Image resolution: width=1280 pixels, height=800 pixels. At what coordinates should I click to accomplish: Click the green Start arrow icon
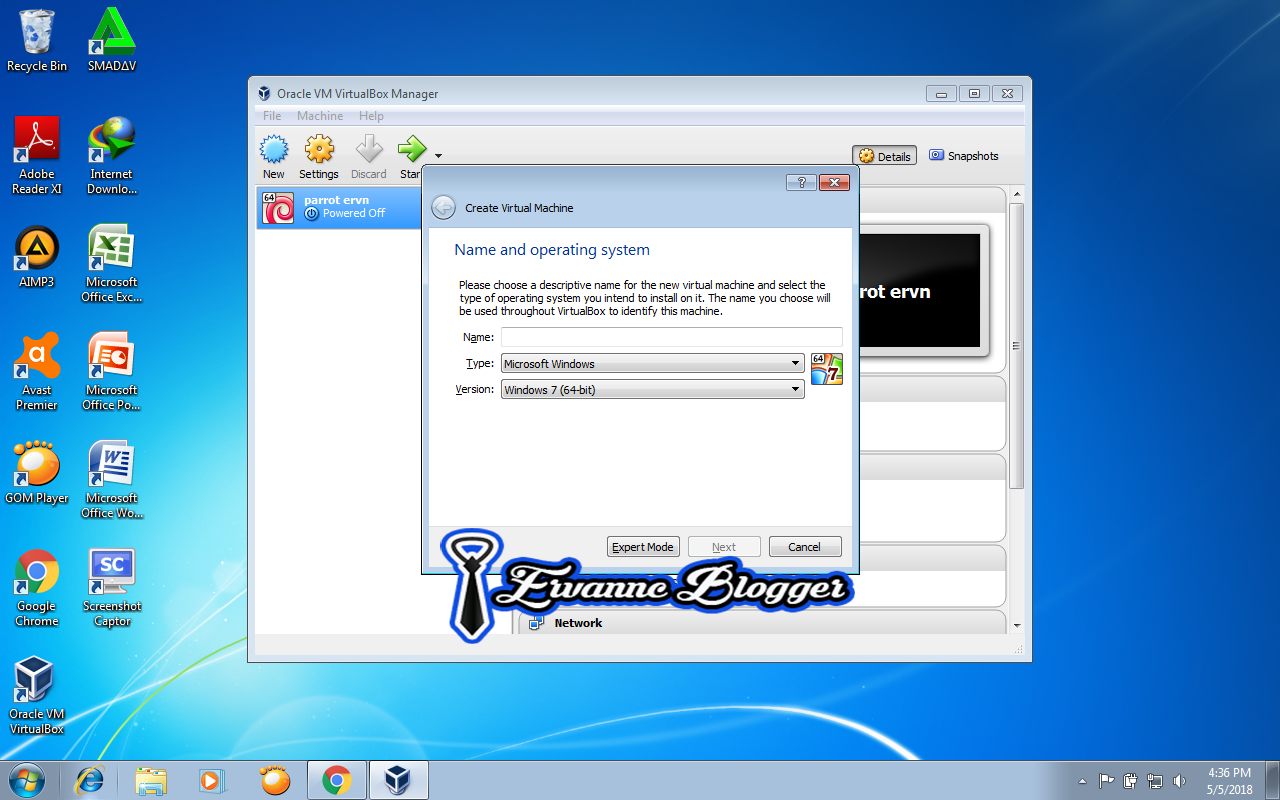click(412, 150)
